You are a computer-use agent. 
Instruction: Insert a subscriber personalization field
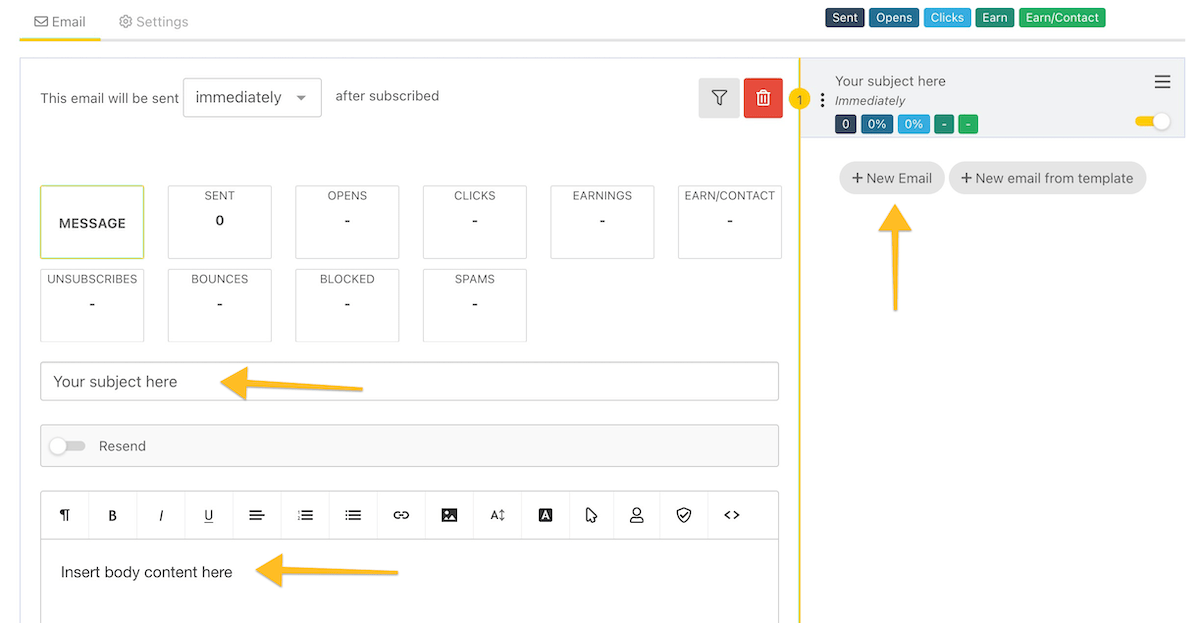(x=637, y=515)
